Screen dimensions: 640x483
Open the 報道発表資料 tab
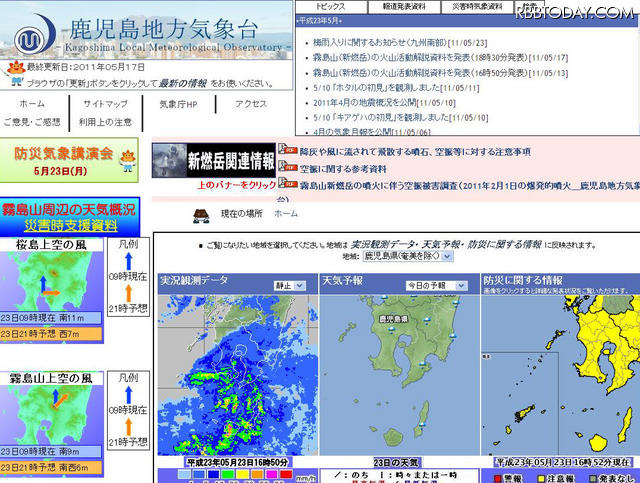396,7
